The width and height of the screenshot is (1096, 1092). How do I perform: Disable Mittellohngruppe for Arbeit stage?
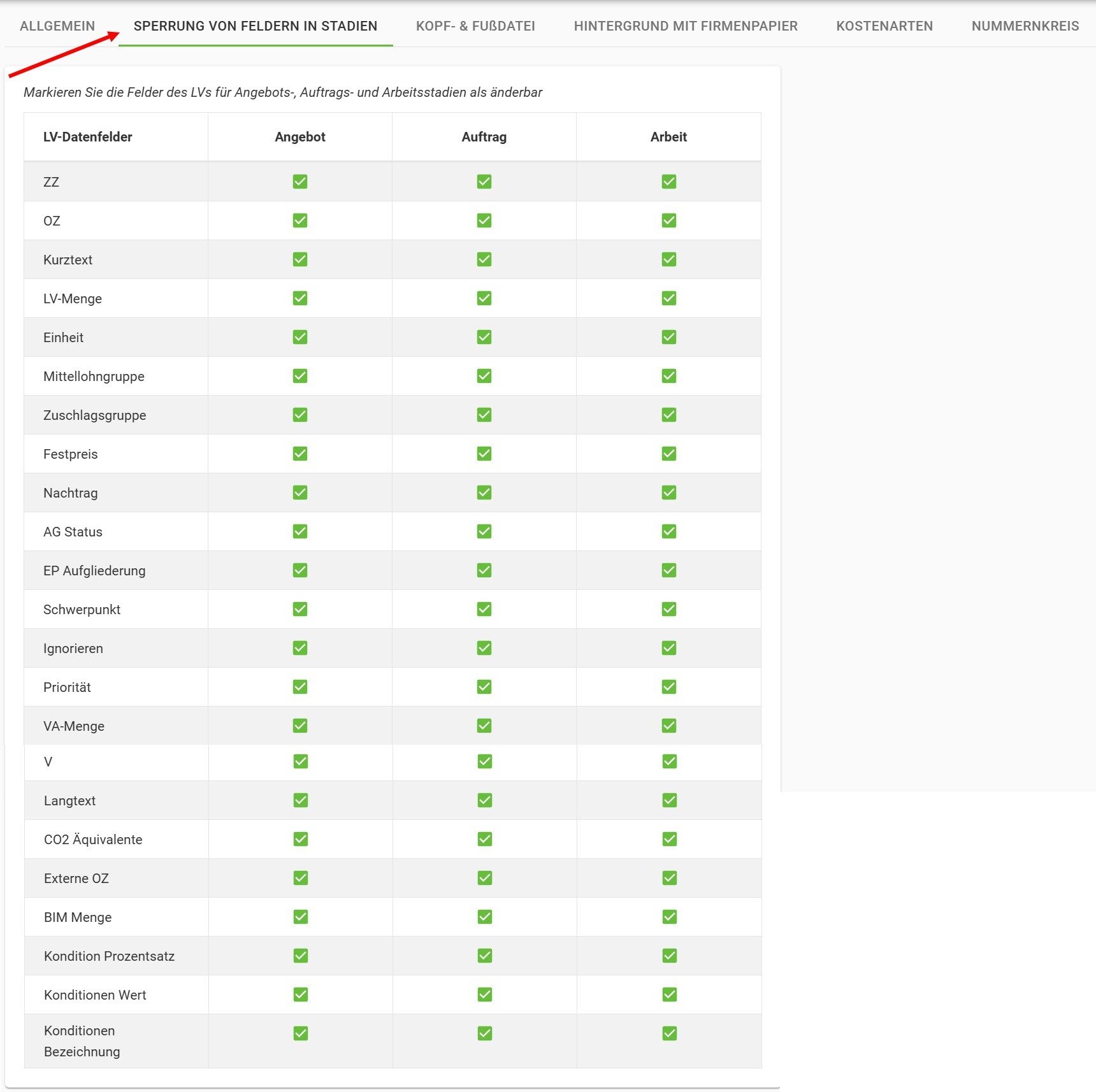[x=669, y=376]
